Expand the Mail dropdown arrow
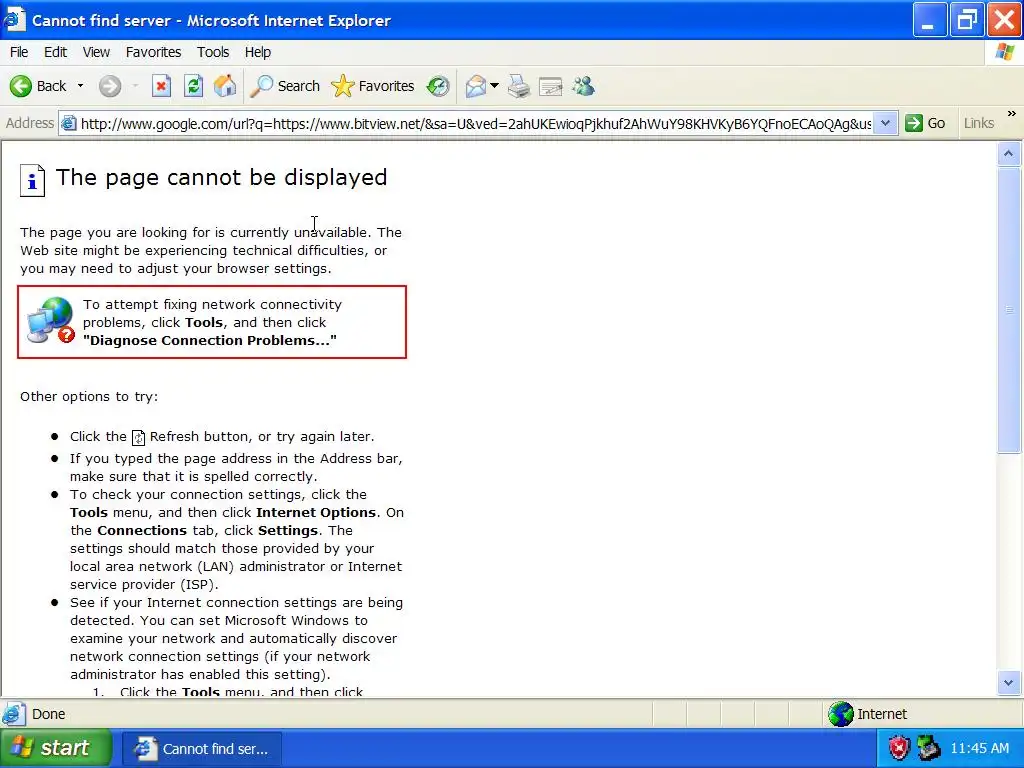Image resolution: width=1024 pixels, height=768 pixels. tap(494, 86)
